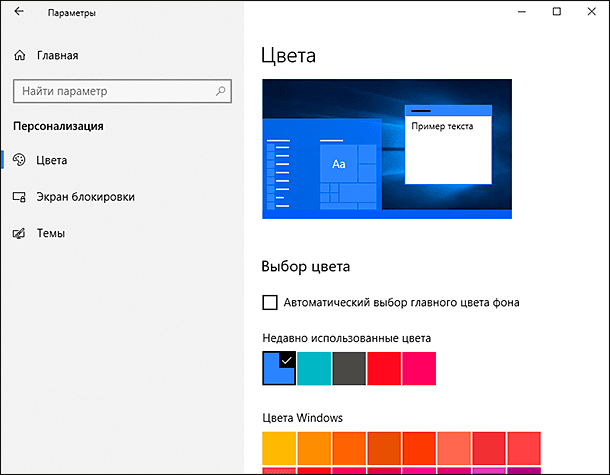Image resolution: width=610 pixels, height=475 pixels.
Task: Enable Автоматический выбор главного цвета фона checkbox
Action: coord(270,302)
